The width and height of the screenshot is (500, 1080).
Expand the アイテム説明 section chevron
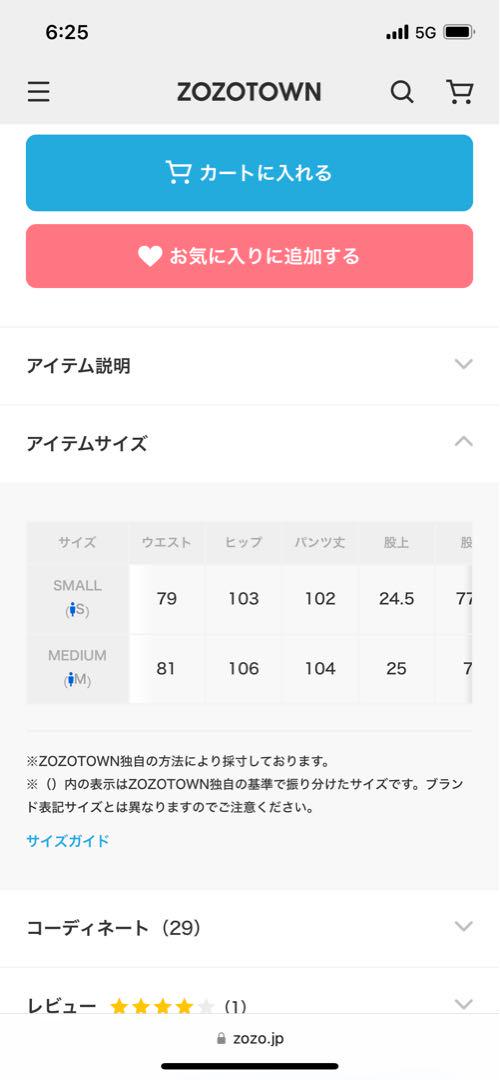coord(463,364)
